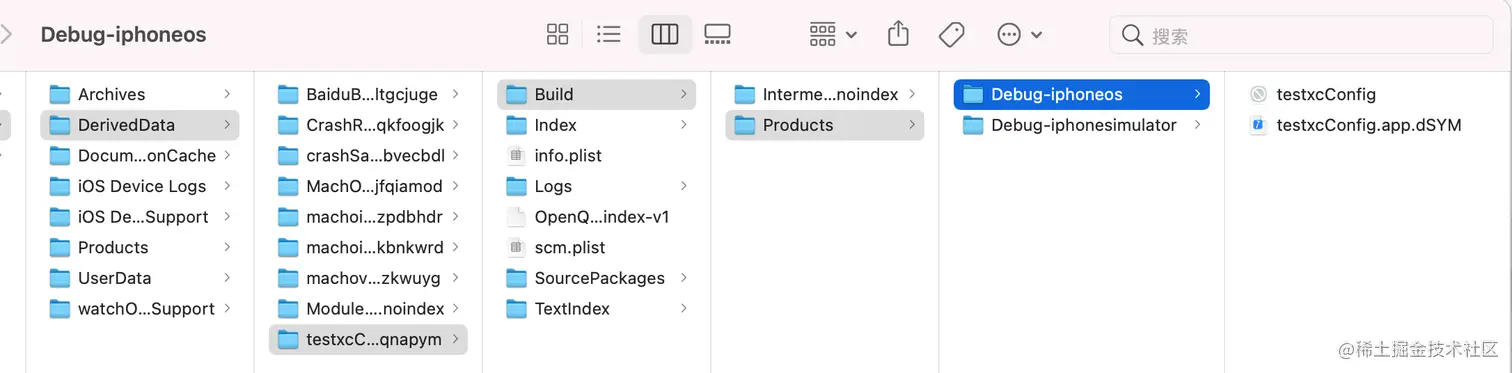Click the Edit Tags icon
Image resolution: width=1512 pixels, height=373 pixels.
coord(951,35)
